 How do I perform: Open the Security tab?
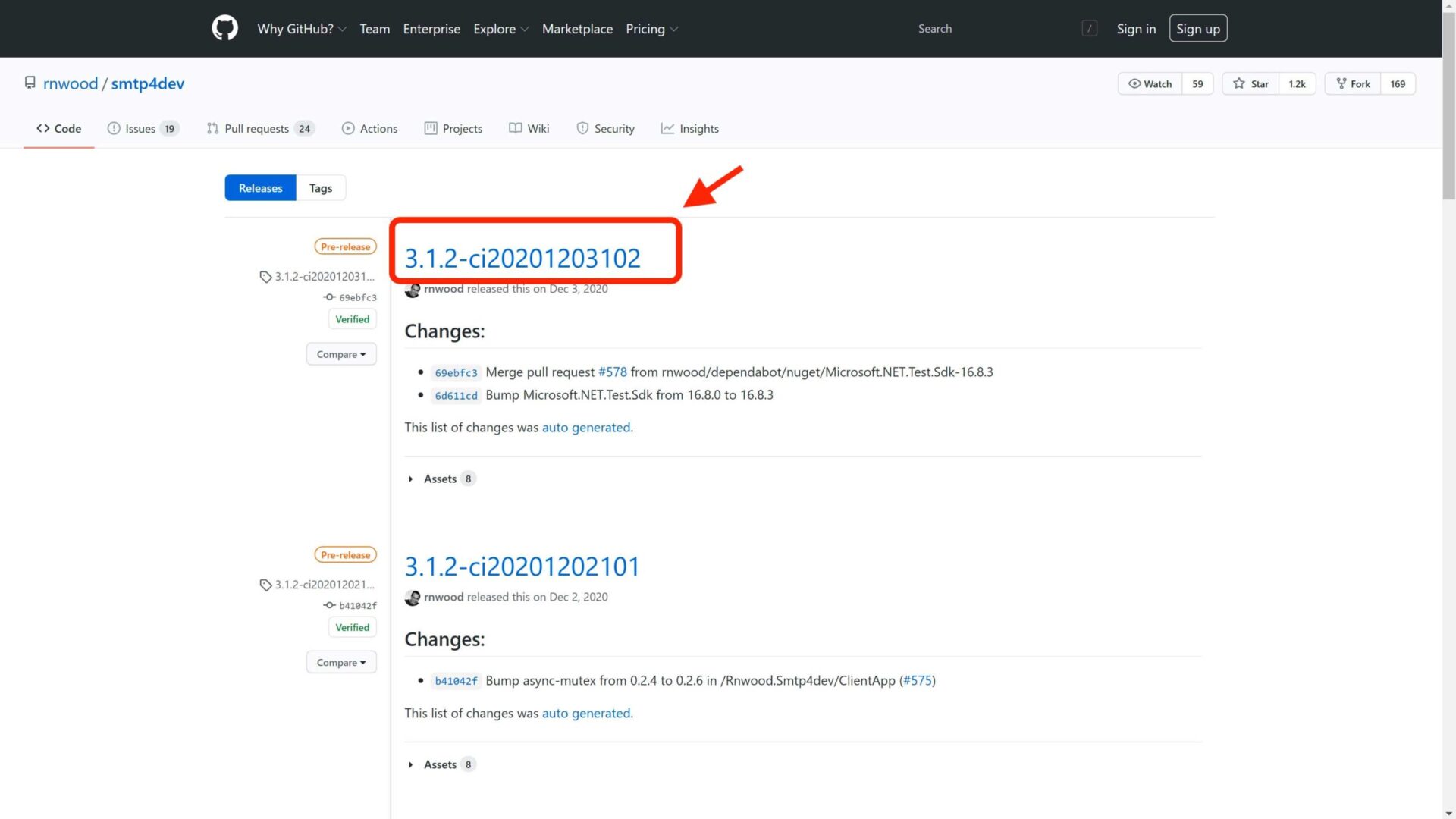click(x=605, y=128)
